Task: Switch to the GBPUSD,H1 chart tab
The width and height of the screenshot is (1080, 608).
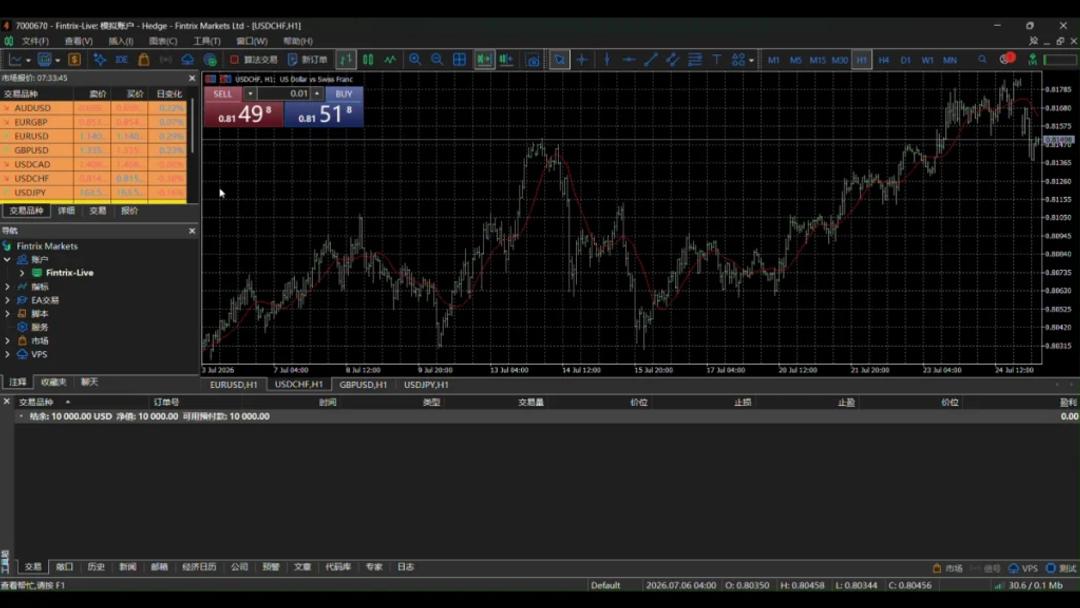Action: click(x=363, y=384)
